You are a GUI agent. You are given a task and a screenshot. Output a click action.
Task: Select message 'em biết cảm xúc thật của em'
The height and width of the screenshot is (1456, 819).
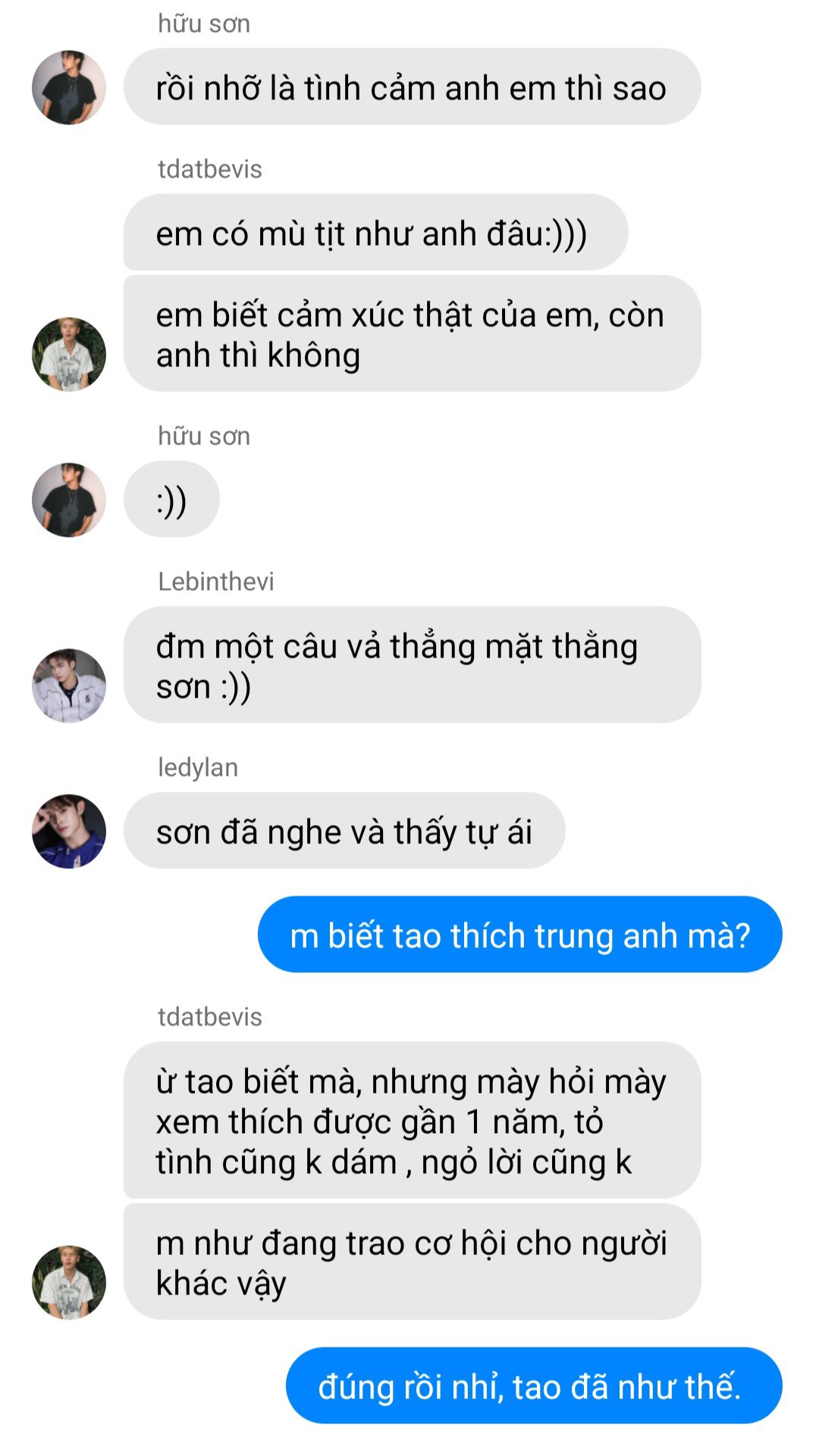pyautogui.click(x=412, y=334)
